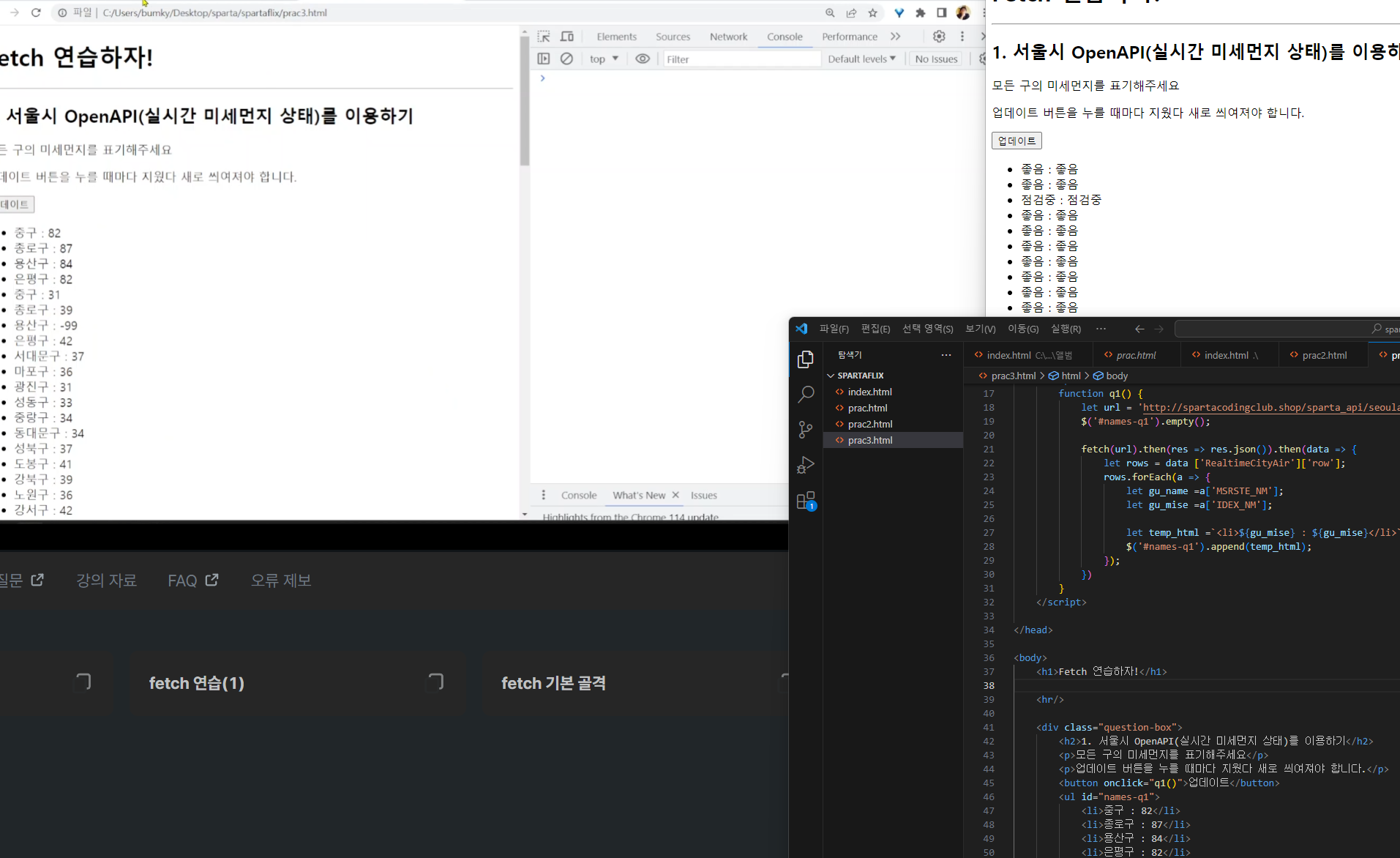Open Chrome extensions puzzle icon
Screen dimensions: 1400x858
(921, 12)
